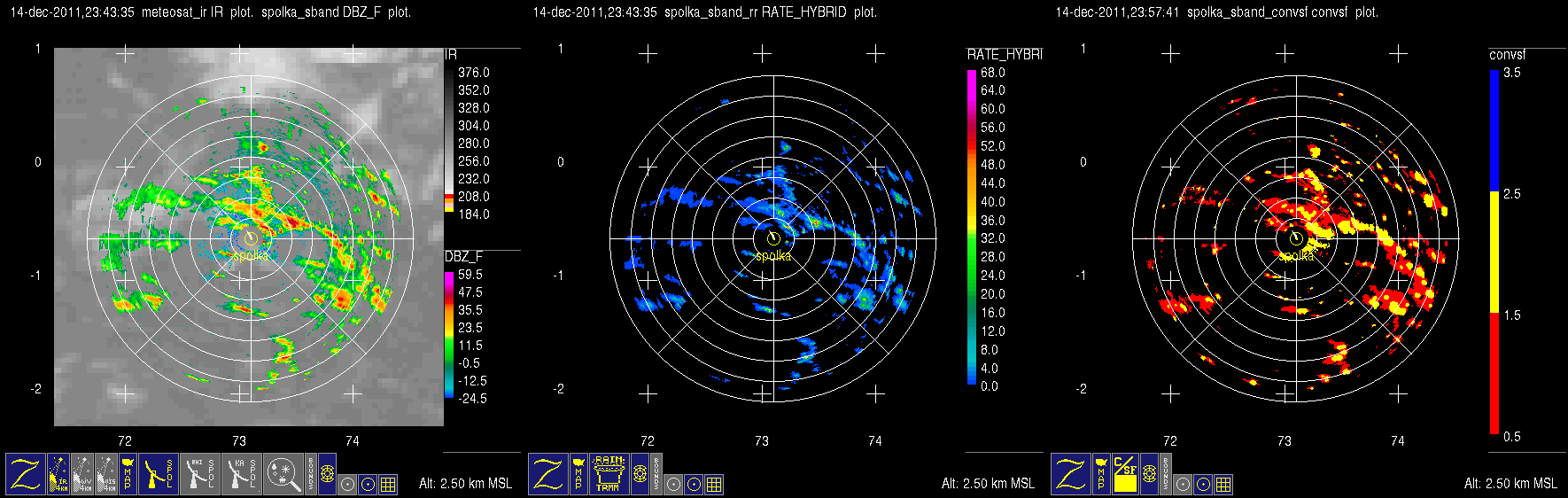This screenshot has width=1568, height=498.
Task: Toggle polar range-rings icon in convsf panel
Action: 1149,474
